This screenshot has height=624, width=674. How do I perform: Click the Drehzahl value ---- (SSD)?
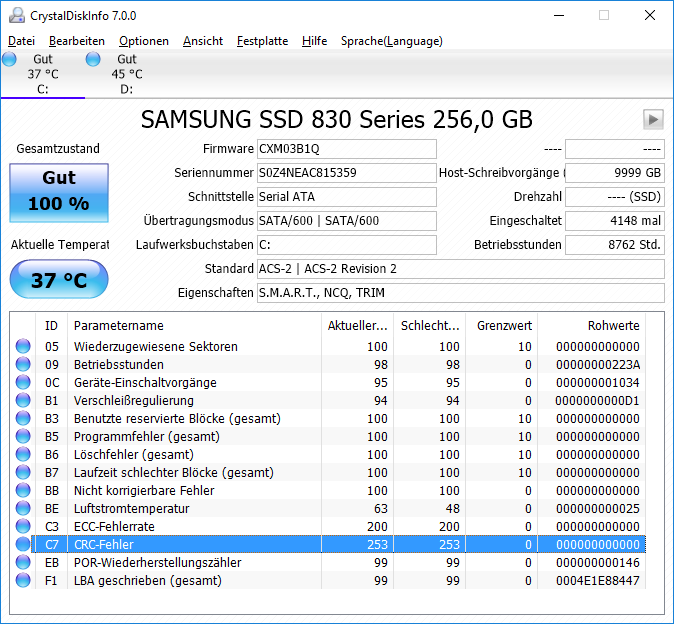click(x=615, y=197)
